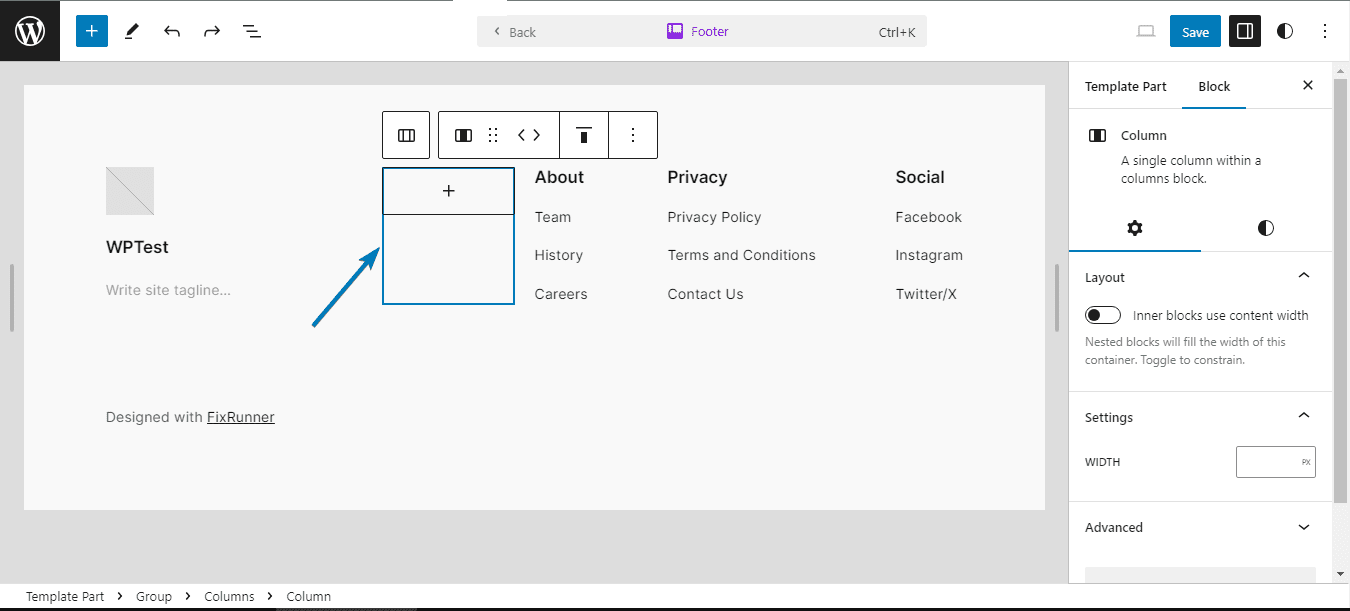Switch to the Template Part tab

tap(1126, 86)
